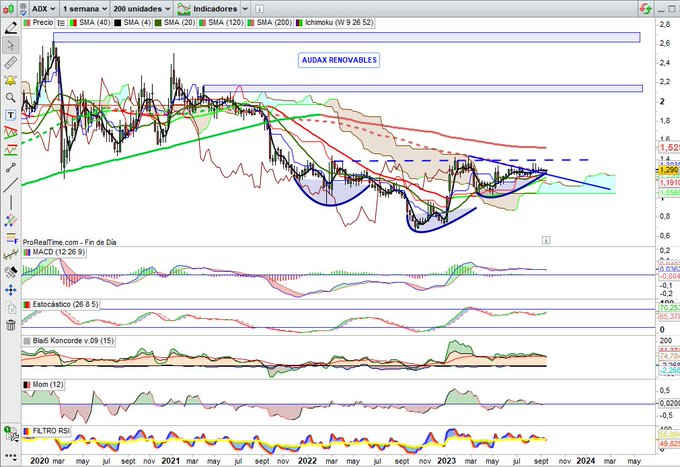Image resolution: width=680 pixels, height=467 pixels.
Task: Click the SMA (20) green color swatch
Action: pos(158,23)
